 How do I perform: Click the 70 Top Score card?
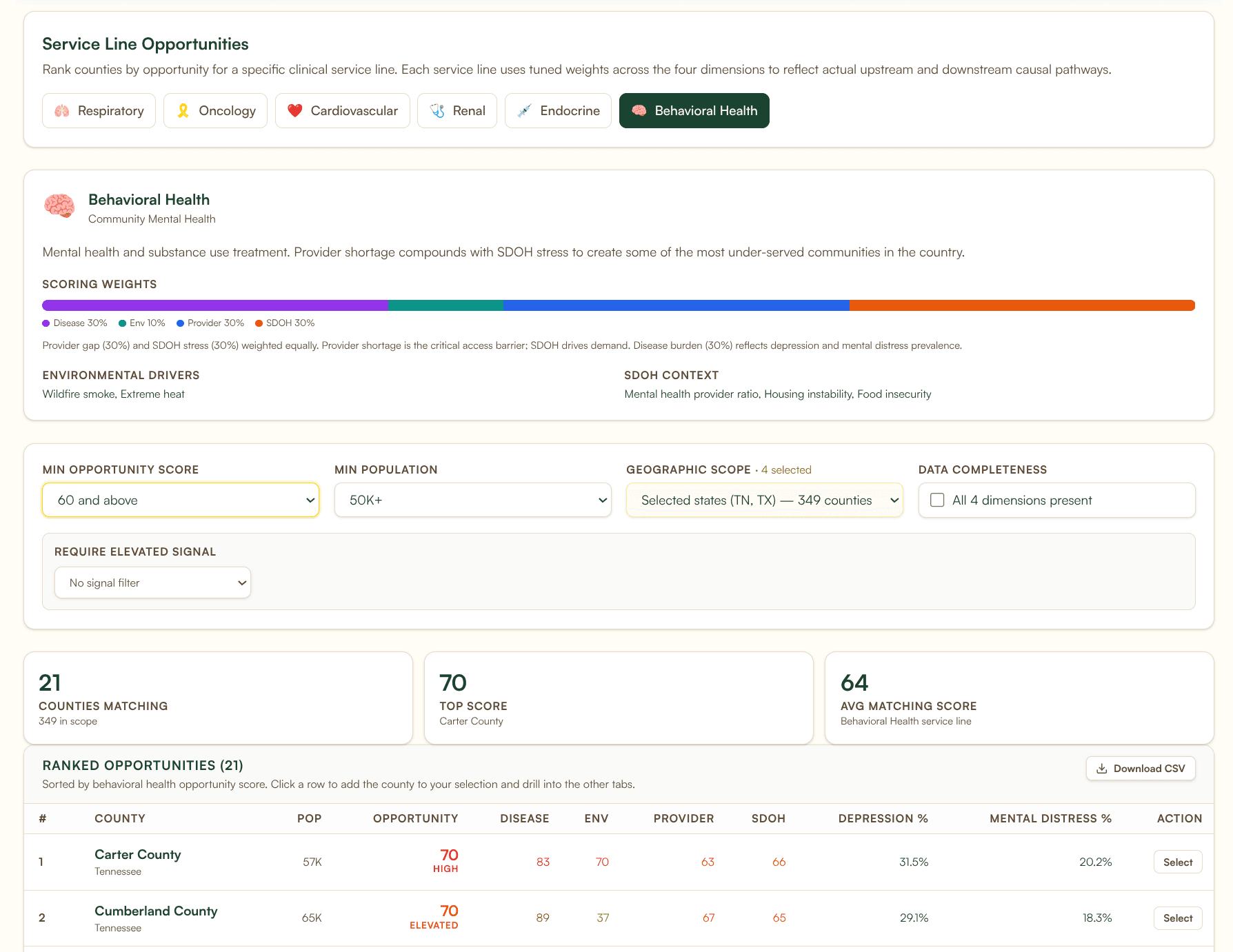(x=619, y=698)
